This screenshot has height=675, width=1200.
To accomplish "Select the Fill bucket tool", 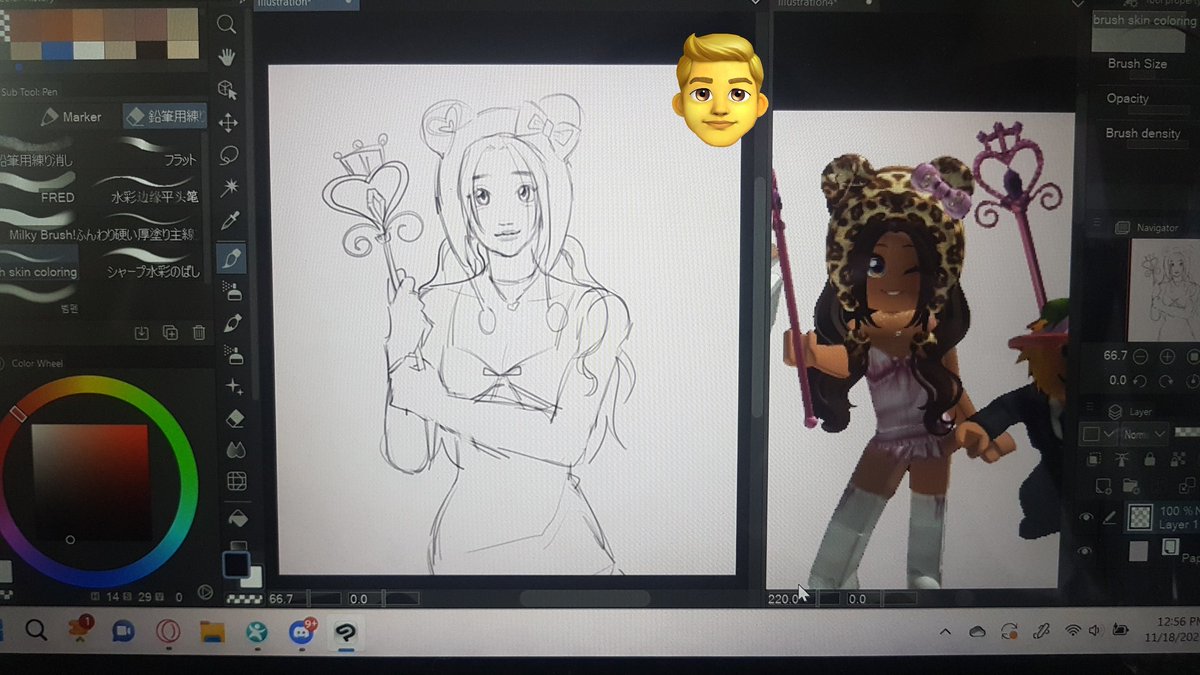I will tap(237, 519).
